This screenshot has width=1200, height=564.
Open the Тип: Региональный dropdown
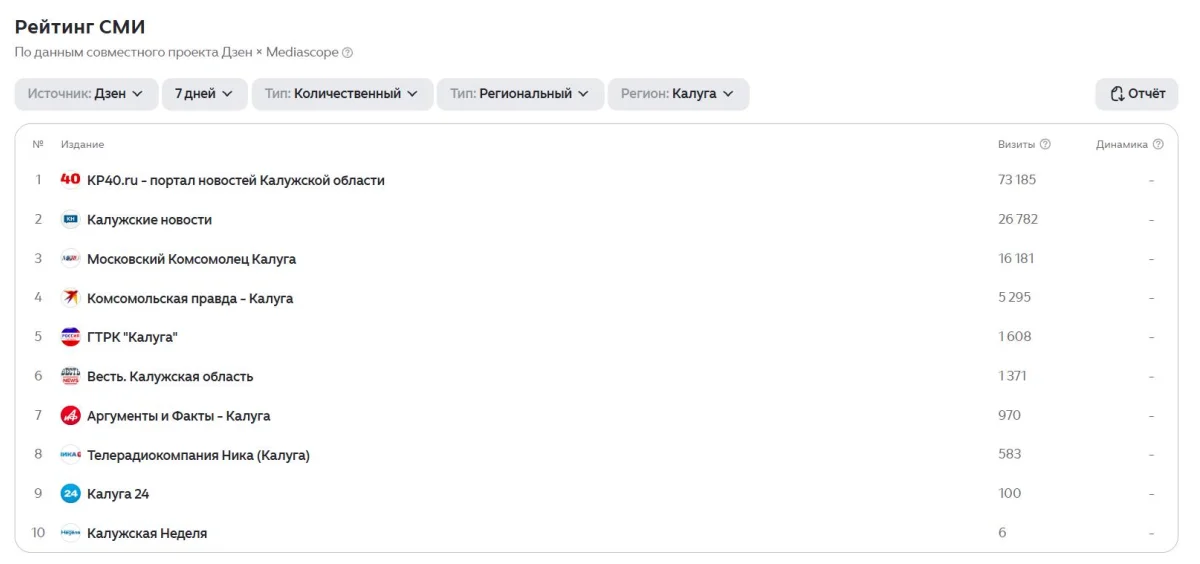tap(520, 94)
